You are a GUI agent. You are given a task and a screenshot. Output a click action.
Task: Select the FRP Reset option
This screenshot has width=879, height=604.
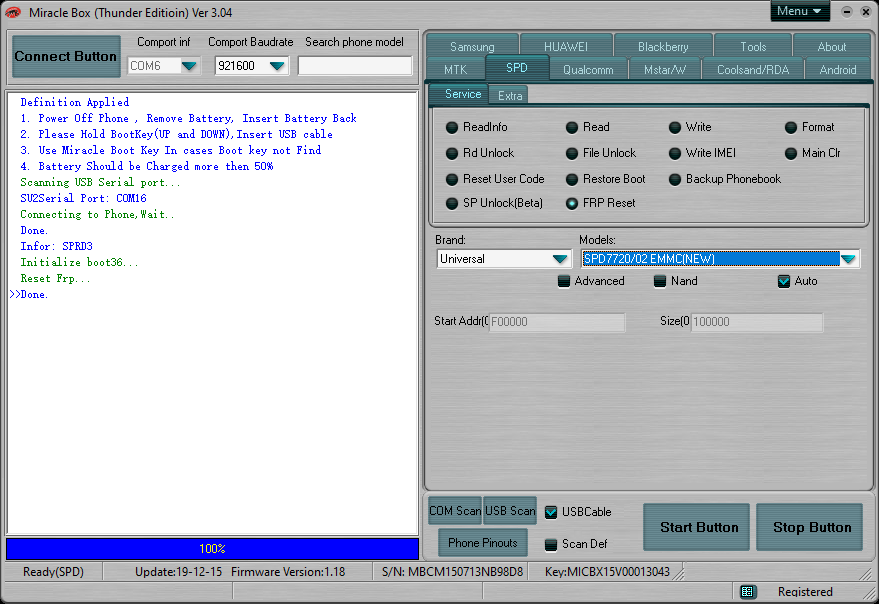click(600, 204)
